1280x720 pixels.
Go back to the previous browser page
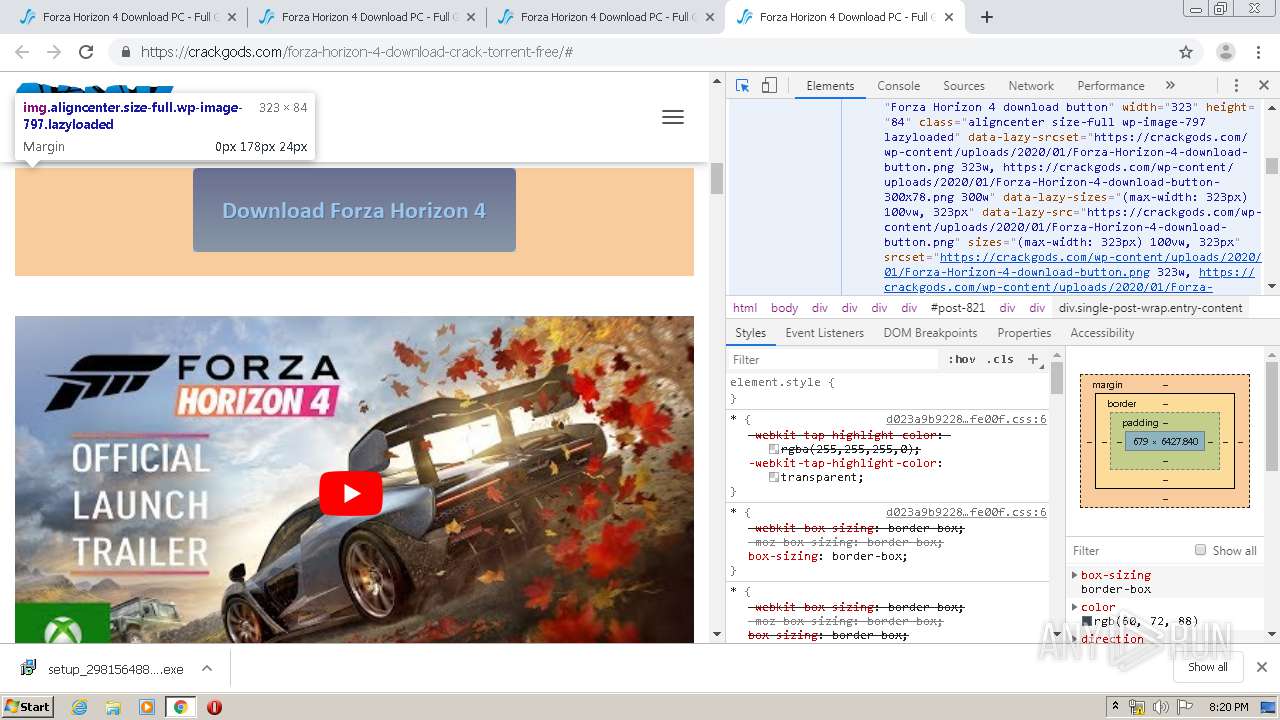point(22,52)
